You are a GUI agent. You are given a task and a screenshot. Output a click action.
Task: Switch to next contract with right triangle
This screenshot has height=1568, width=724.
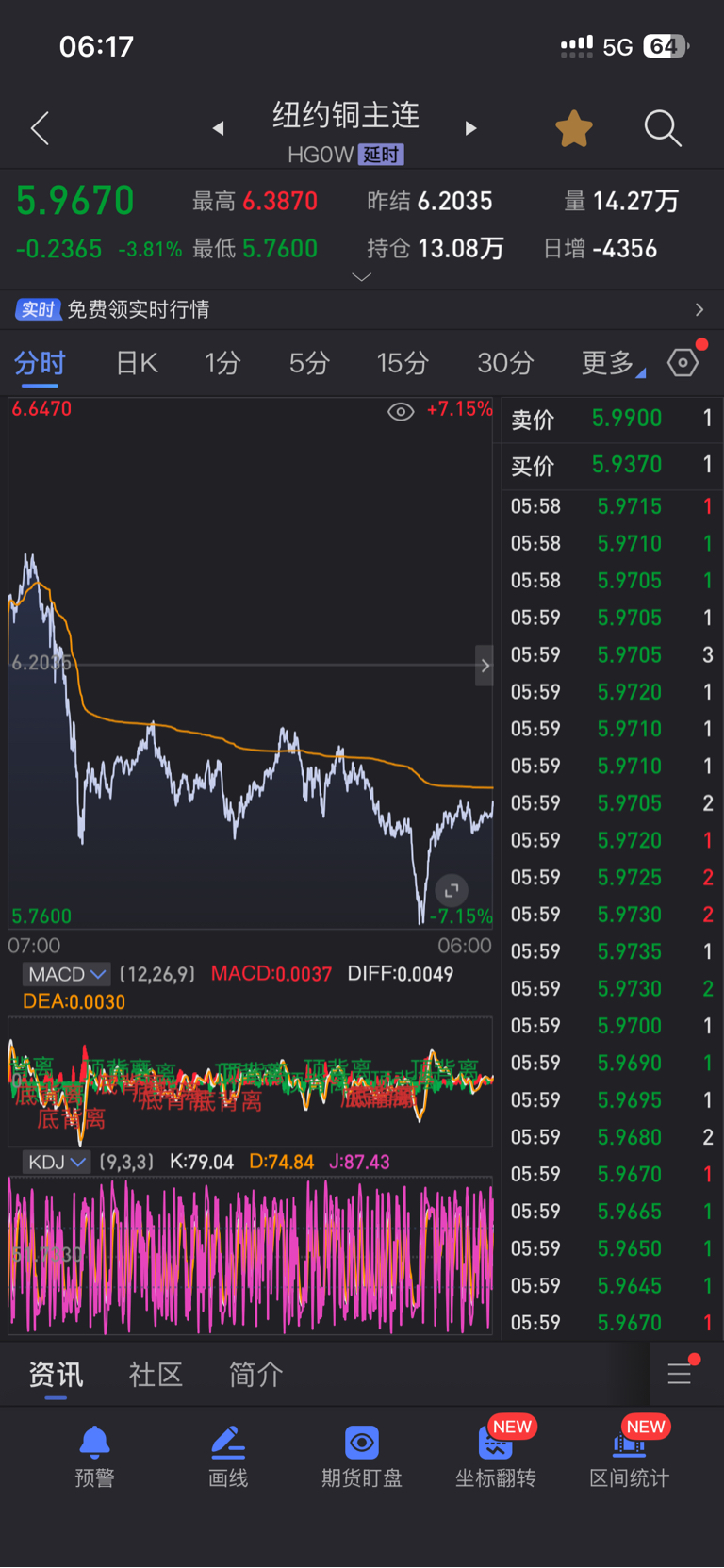pos(470,128)
